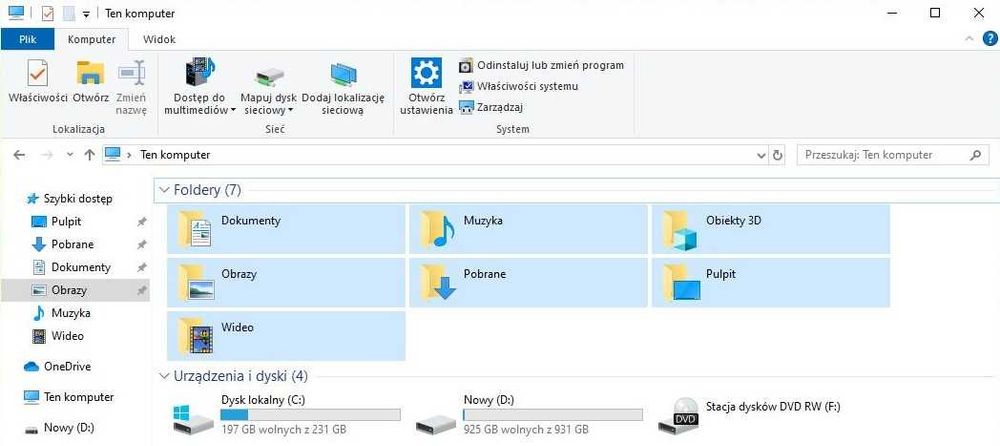Viewport: 1000px width, 446px height.
Task: Go back with the left arrow
Action: [x=19, y=155]
